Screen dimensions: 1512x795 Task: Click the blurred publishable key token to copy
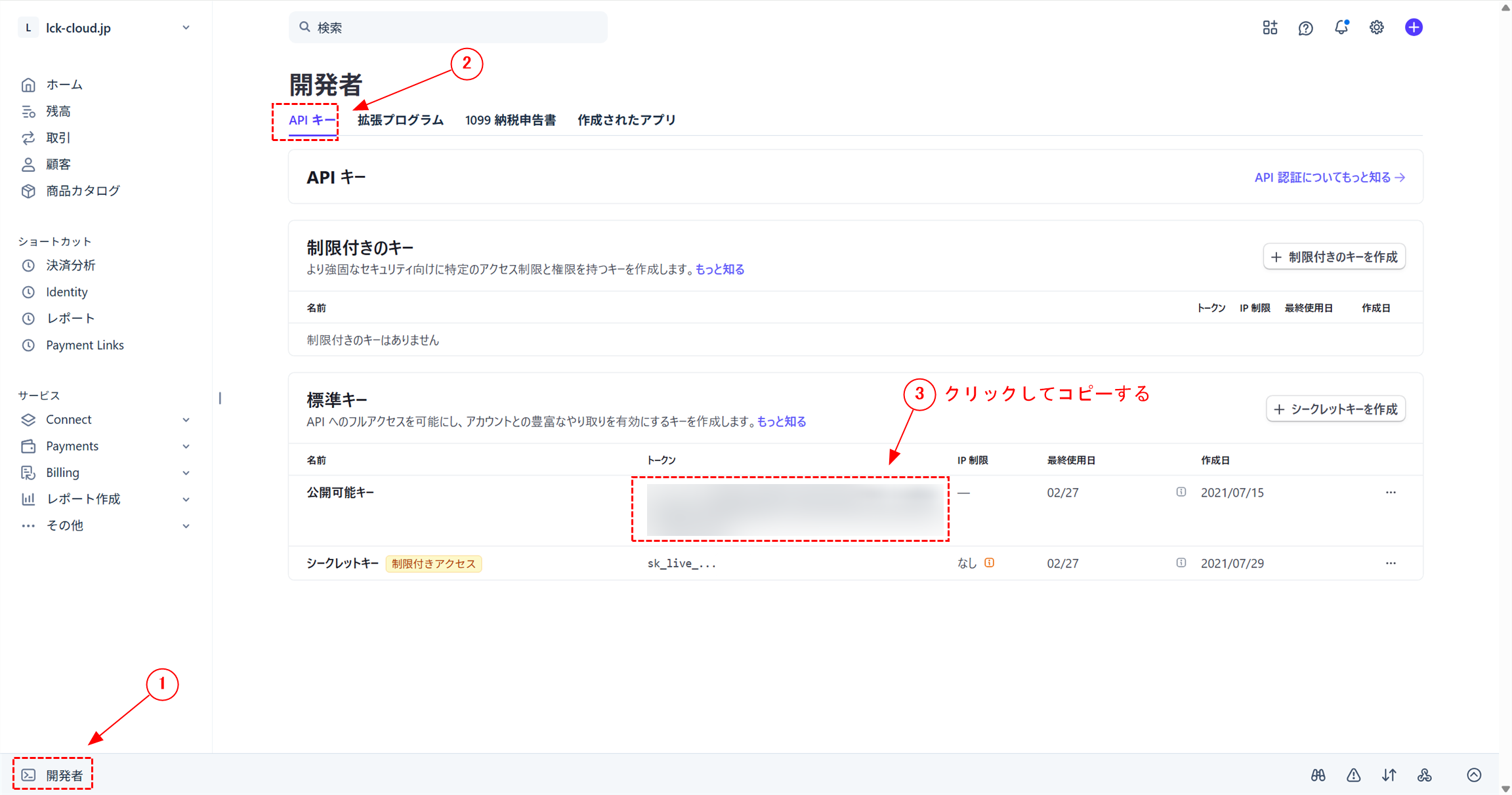point(795,509)
